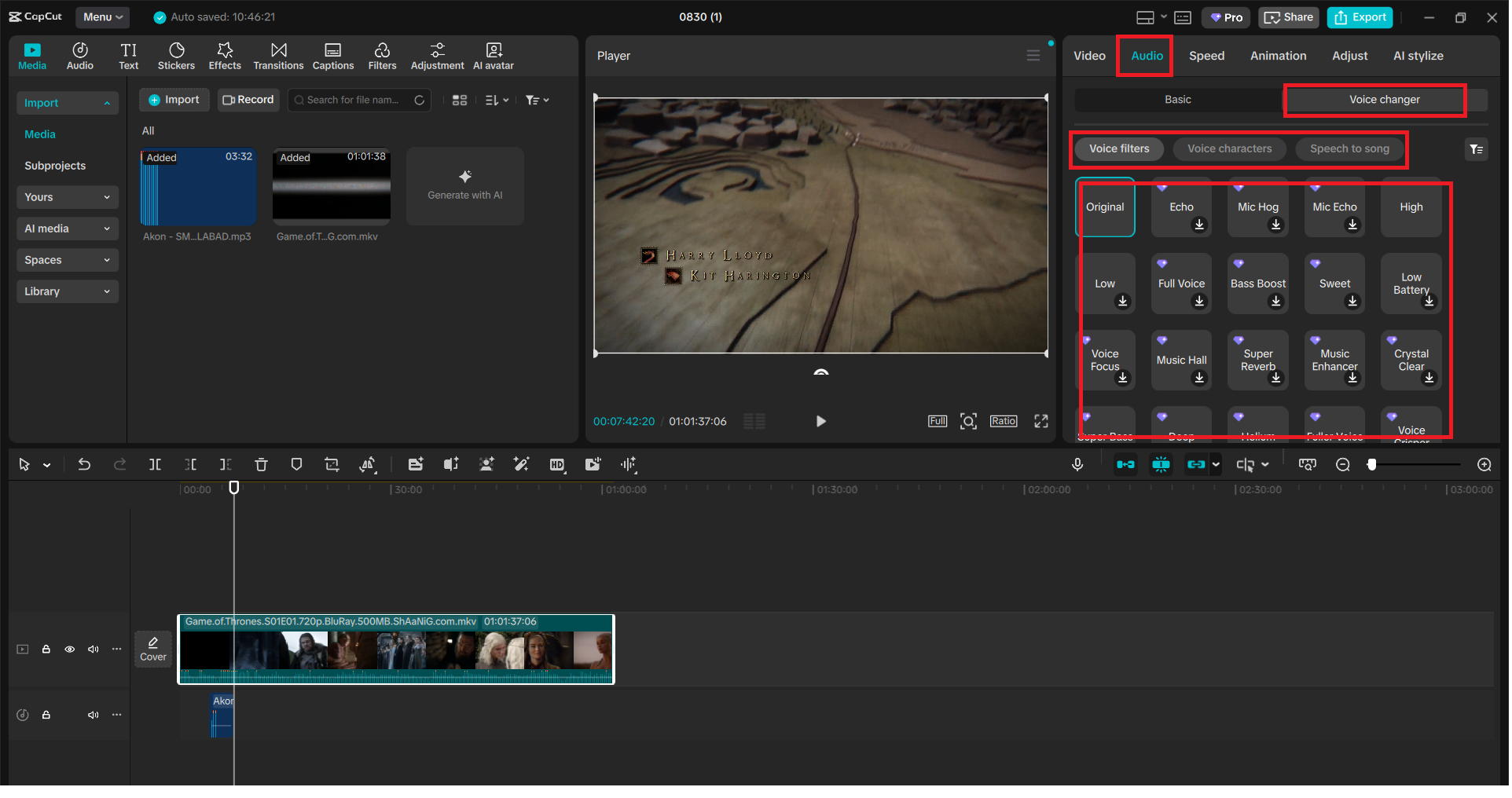Open the Transitions panel
Screen dimensions: 1512x798
(278, 57)
